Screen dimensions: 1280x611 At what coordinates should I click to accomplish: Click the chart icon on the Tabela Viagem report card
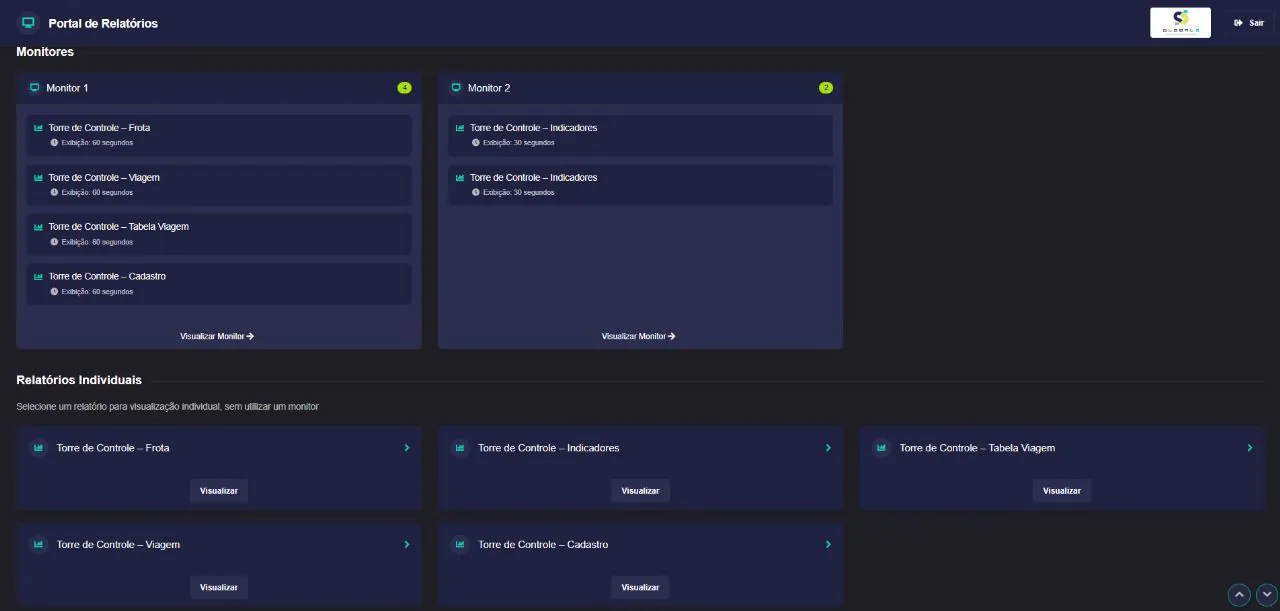[x=881, y=448]
